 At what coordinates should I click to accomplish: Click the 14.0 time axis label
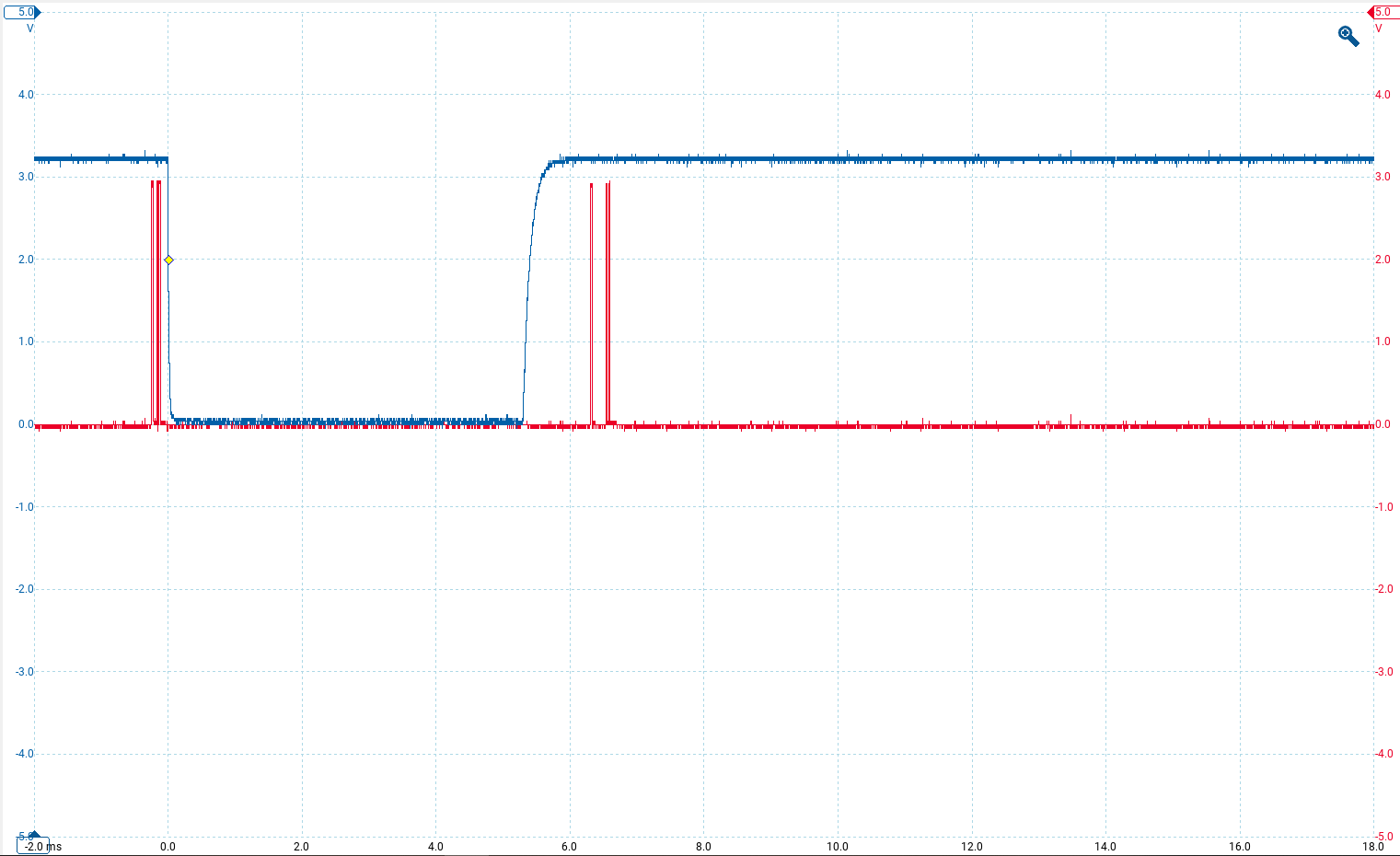(x=1105, y=847)
